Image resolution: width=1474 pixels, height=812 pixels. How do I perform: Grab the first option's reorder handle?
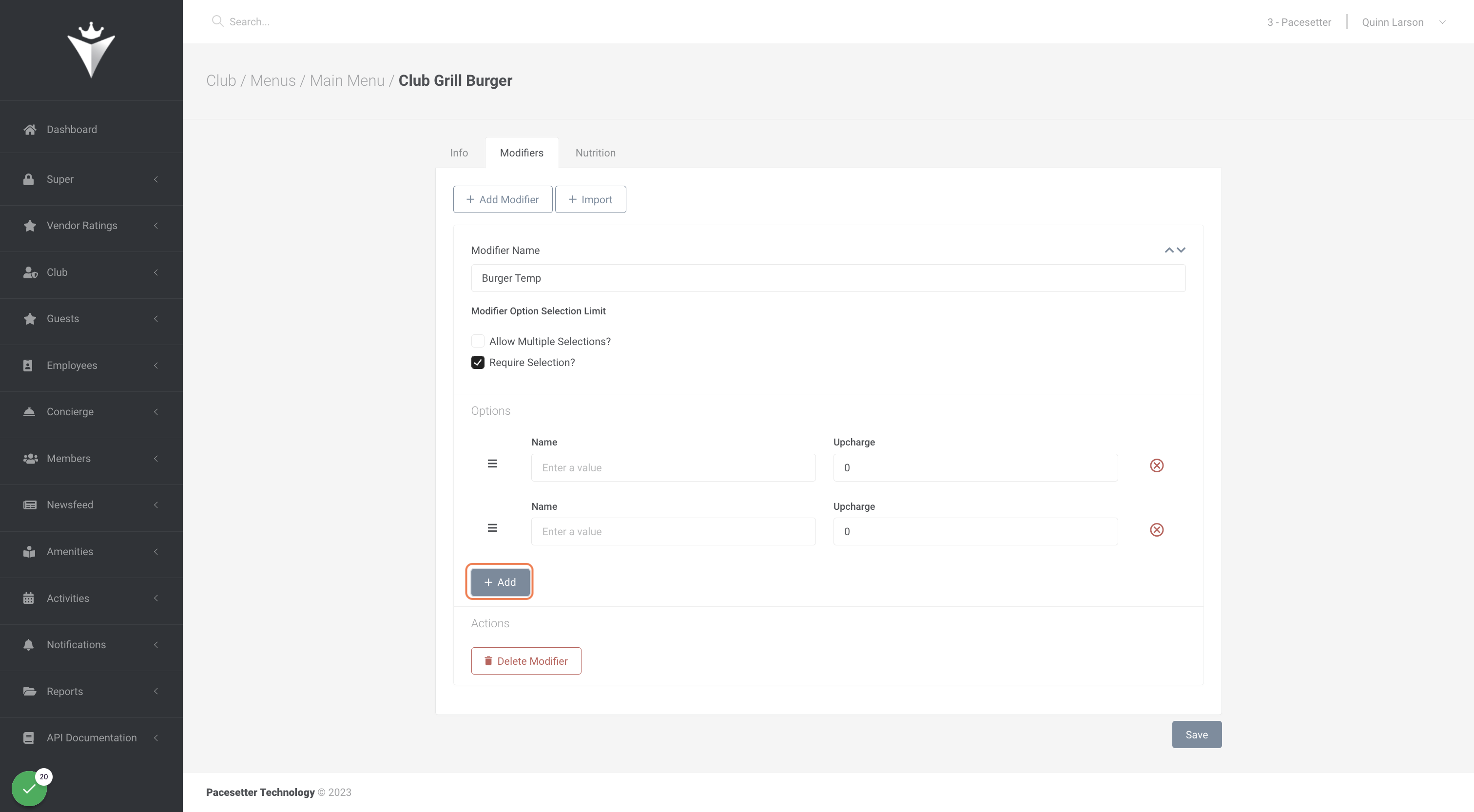[492, 464]
